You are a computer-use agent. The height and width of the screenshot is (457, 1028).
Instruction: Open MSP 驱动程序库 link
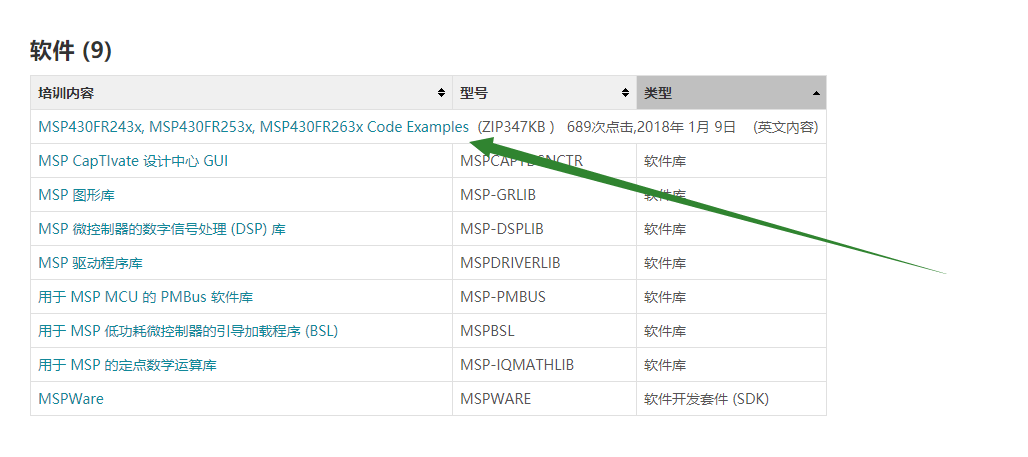pos(90,263)
